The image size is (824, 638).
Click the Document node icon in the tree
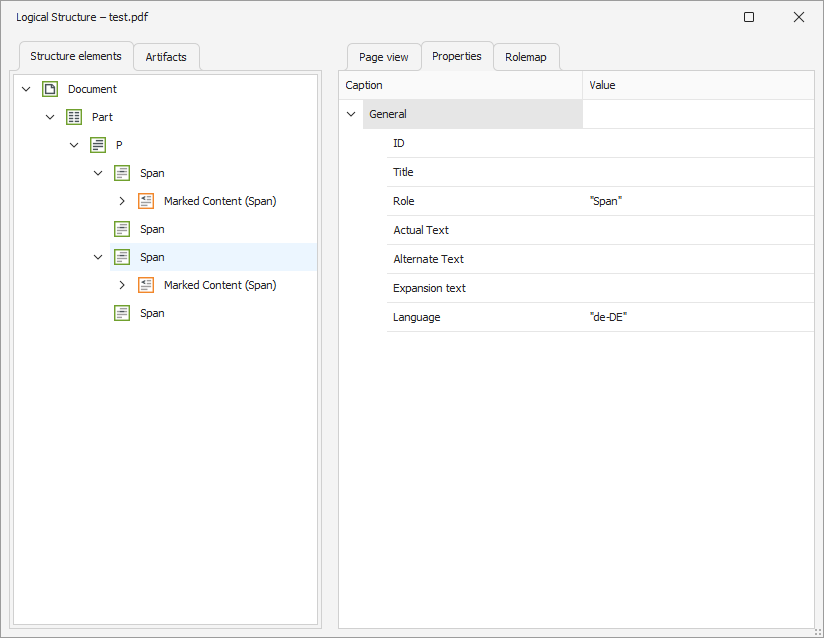pyautogui.click(x=50, y=89)
